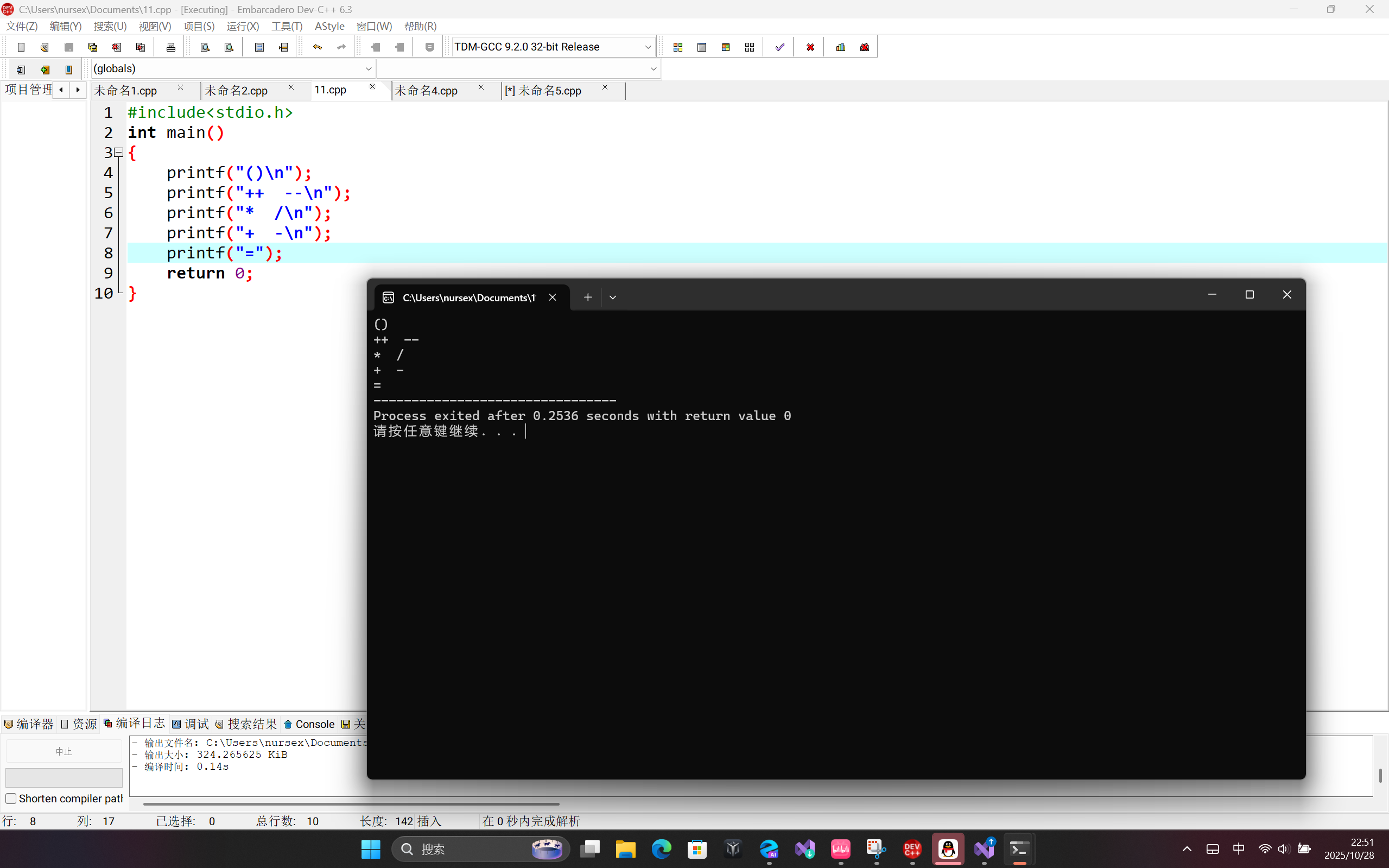Open the (globals) scope dropdown
This screenshot has height=868, width=1389.
pyautogui.click(x=368, y=69)
